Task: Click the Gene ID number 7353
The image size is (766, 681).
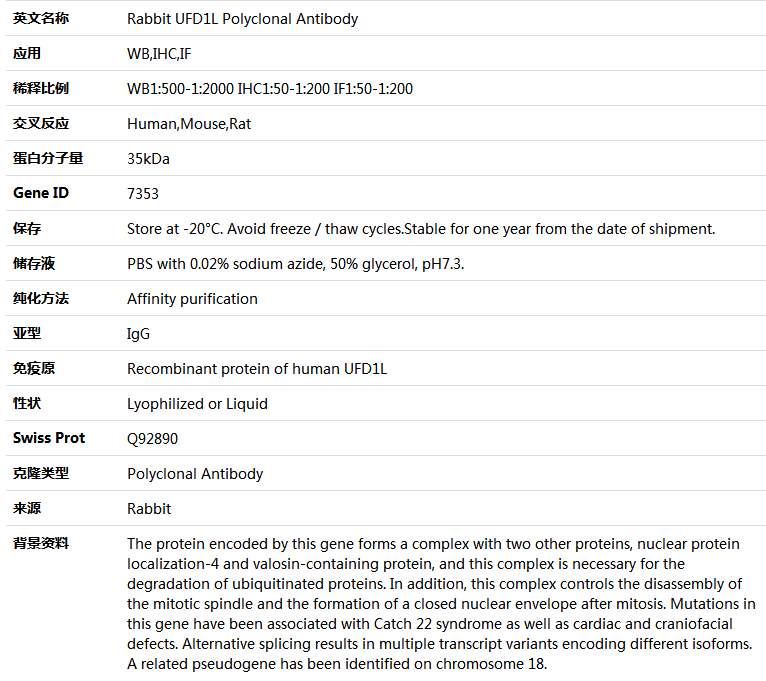Action: tap(143, 194)
